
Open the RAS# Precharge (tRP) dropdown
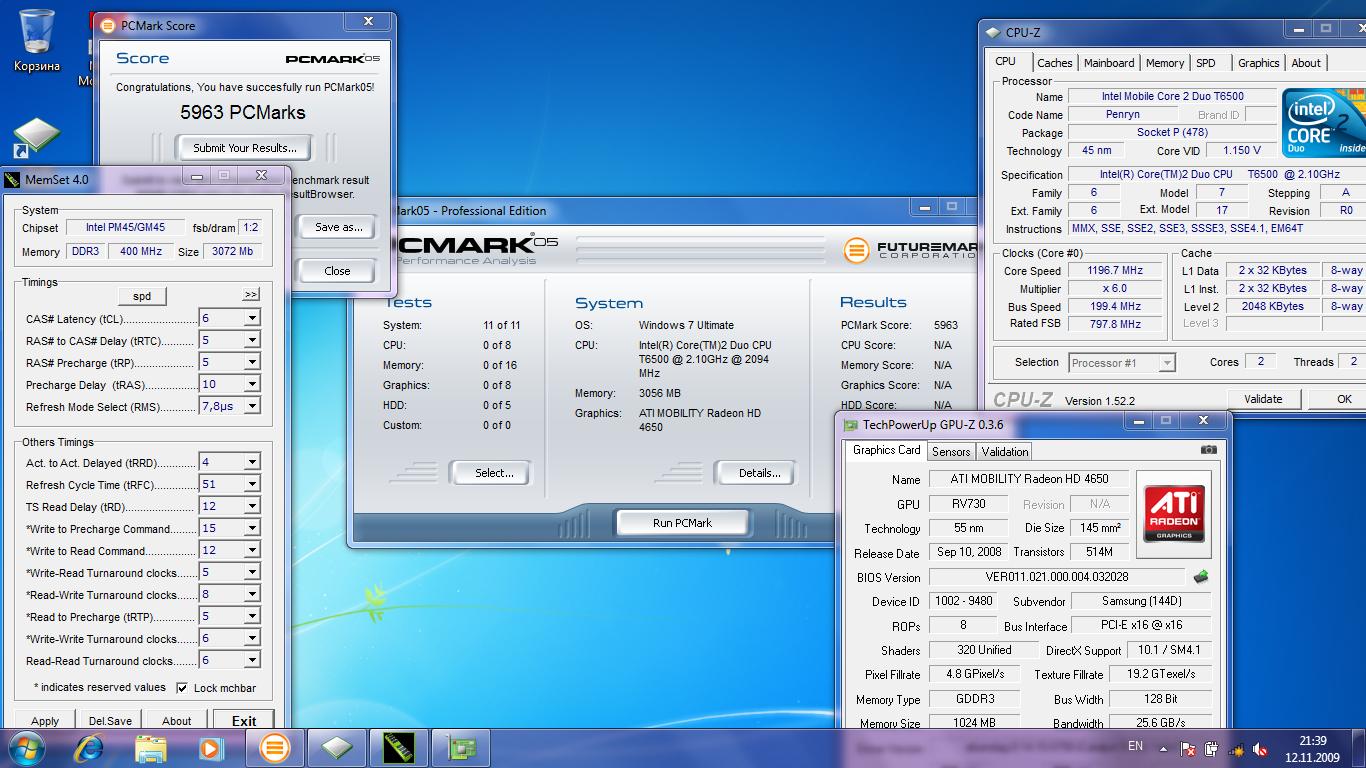pos(252,362)
